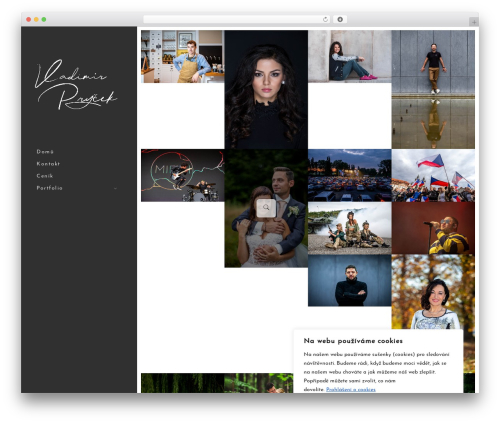
Task: Open a new tab with the plus button
Action: tap(474, 22)
